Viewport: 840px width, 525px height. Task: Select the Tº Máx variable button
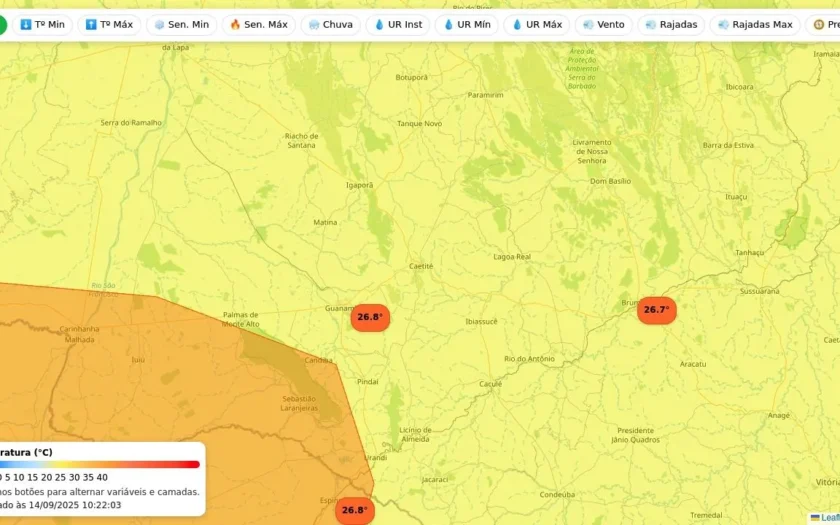coord(109,25)
